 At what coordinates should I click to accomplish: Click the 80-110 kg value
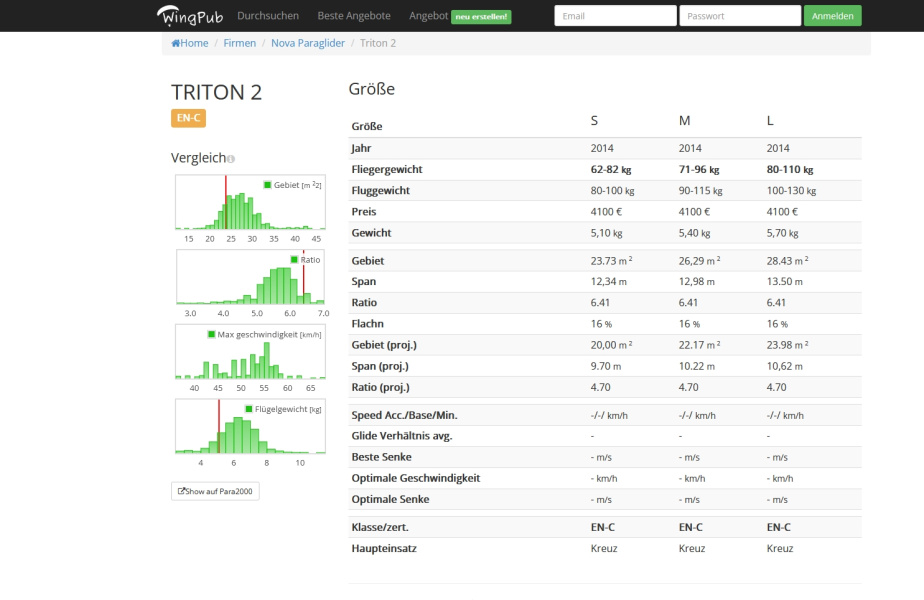tap(790, 169)
